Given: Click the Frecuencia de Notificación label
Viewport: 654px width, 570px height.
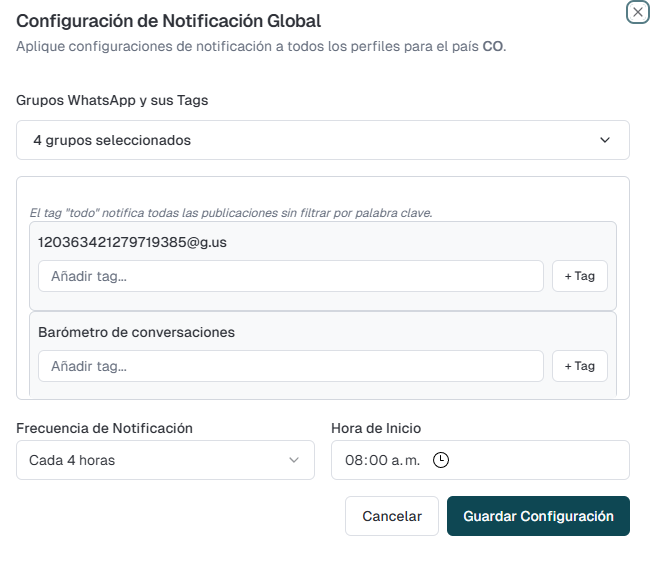Looking at the screenshot, I should point(104,428).
